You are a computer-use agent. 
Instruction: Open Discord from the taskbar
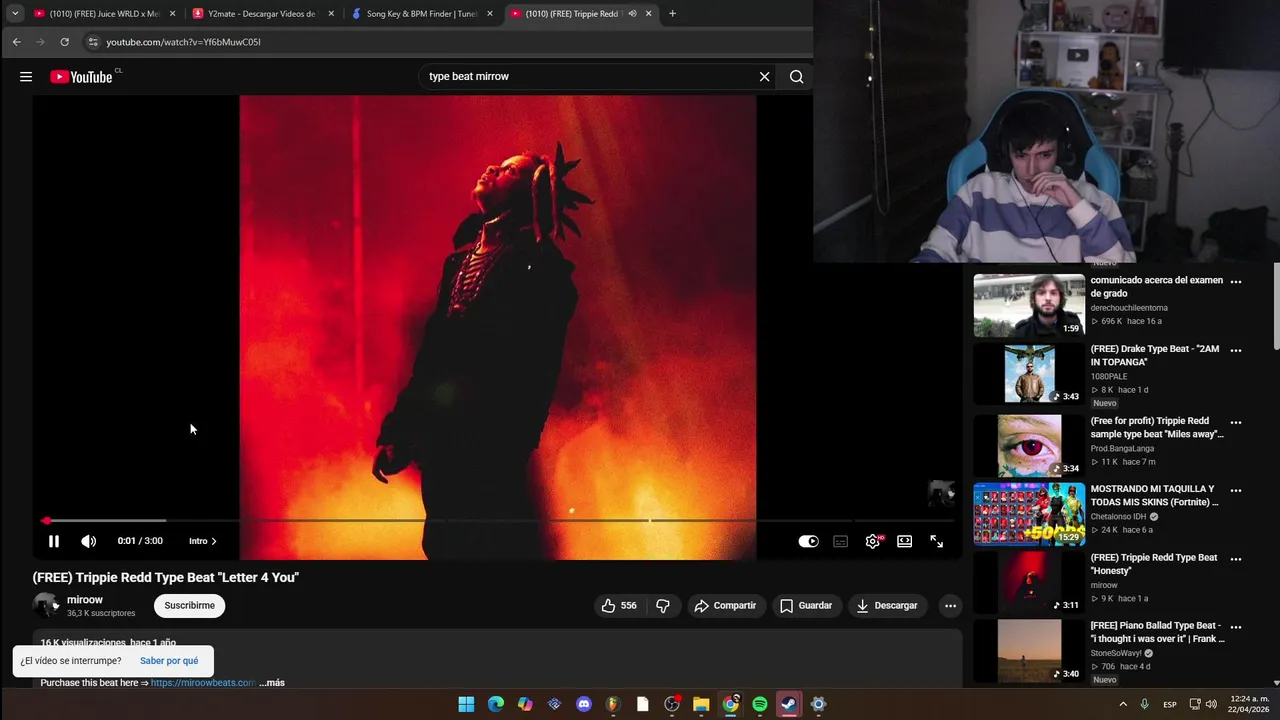tap(584, 704)
